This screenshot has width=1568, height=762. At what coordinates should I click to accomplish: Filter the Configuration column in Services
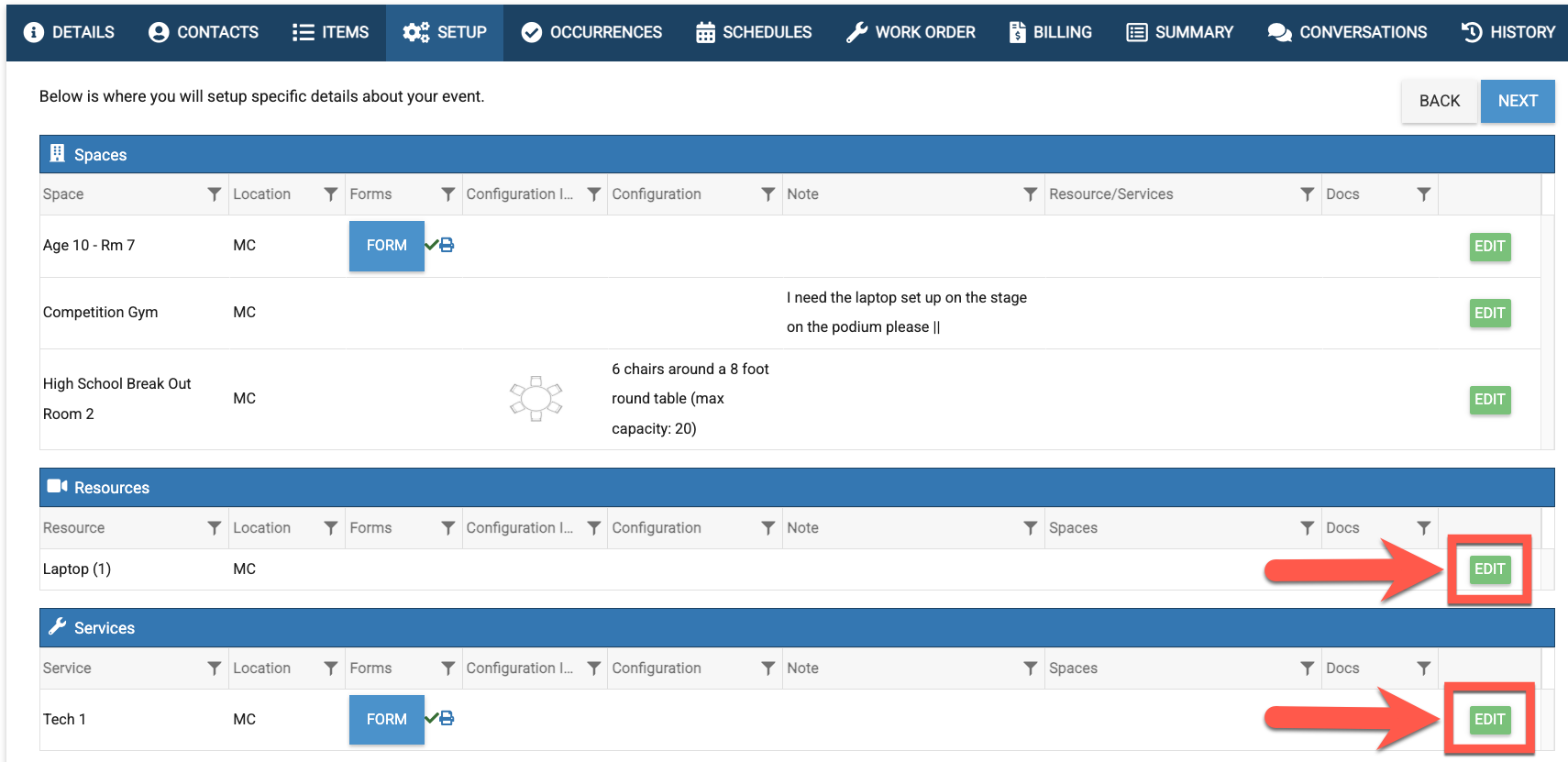[768, 668]
